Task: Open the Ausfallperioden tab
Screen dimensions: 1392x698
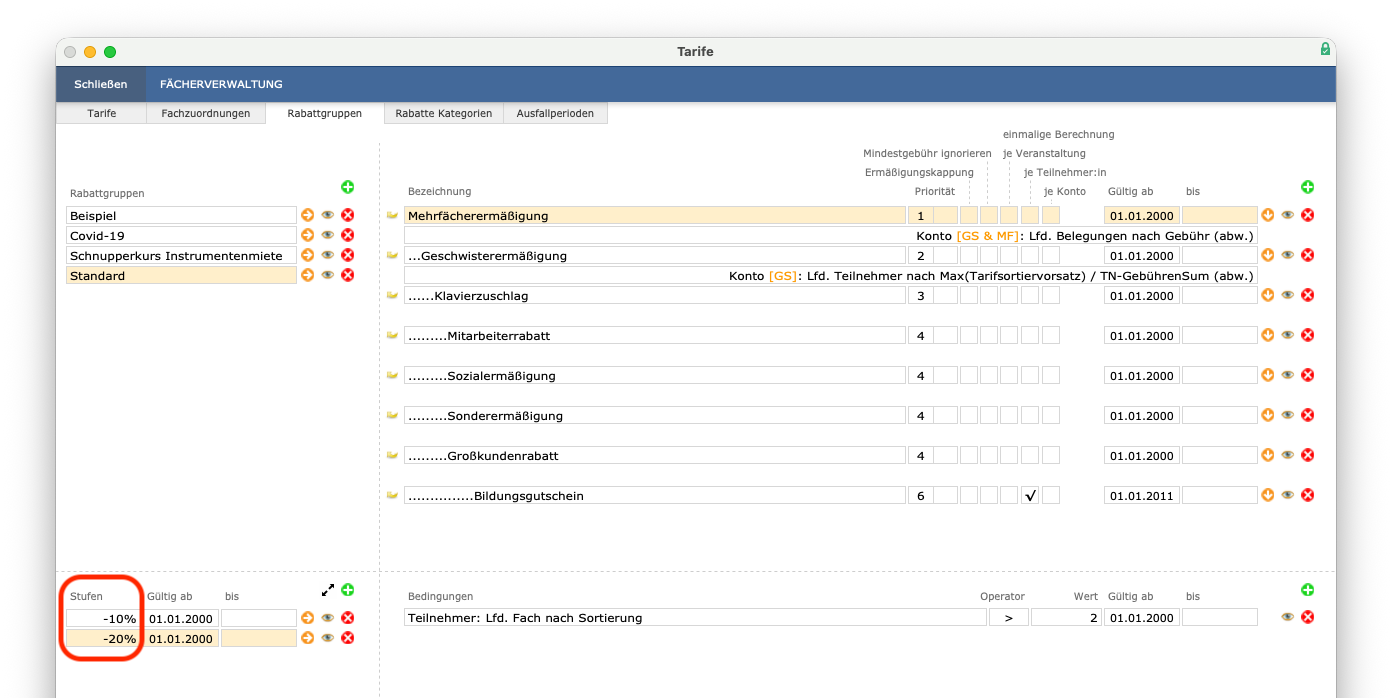Action: (557, 113)
